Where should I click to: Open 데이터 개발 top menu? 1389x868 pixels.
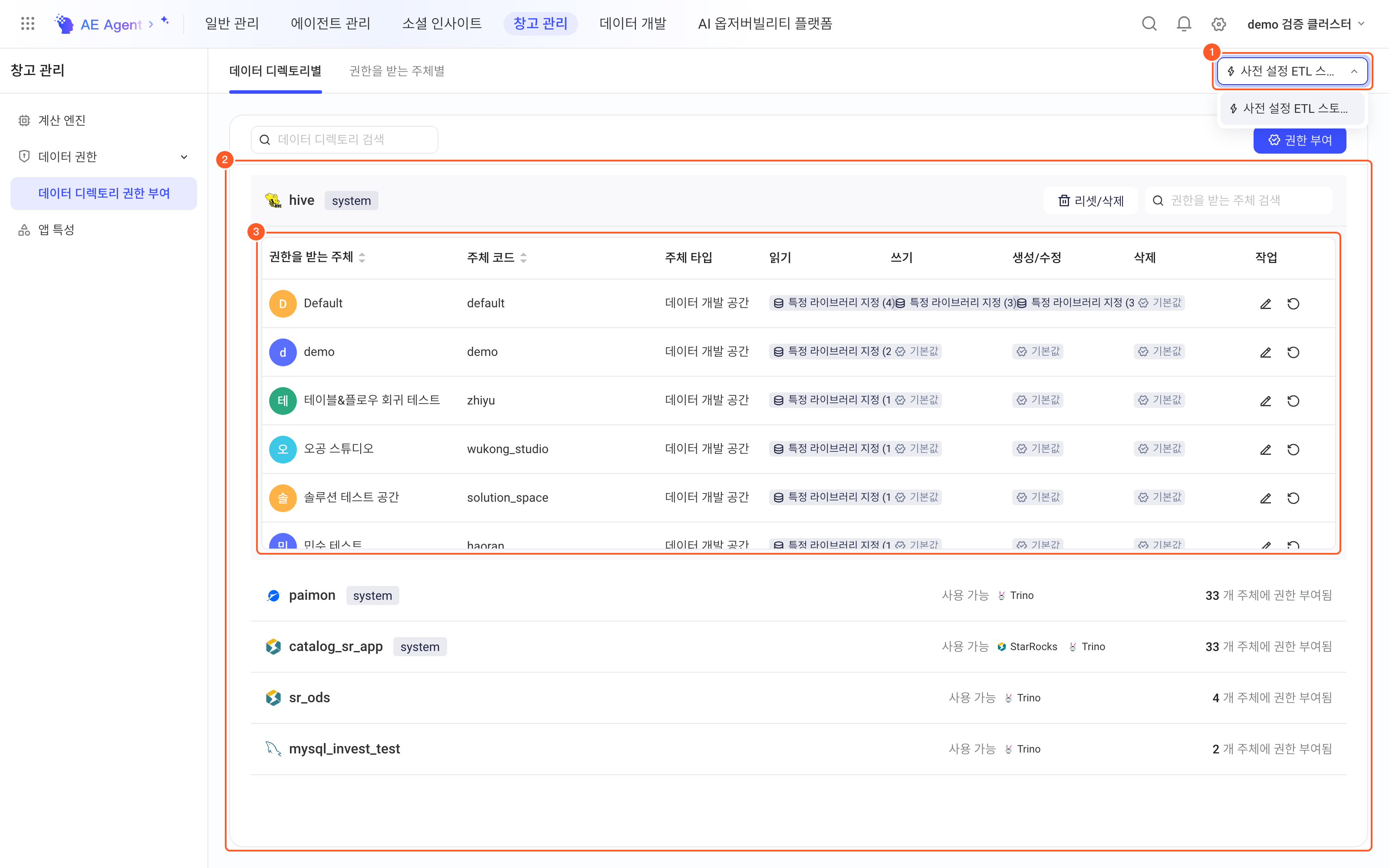(x=632, y=23)
